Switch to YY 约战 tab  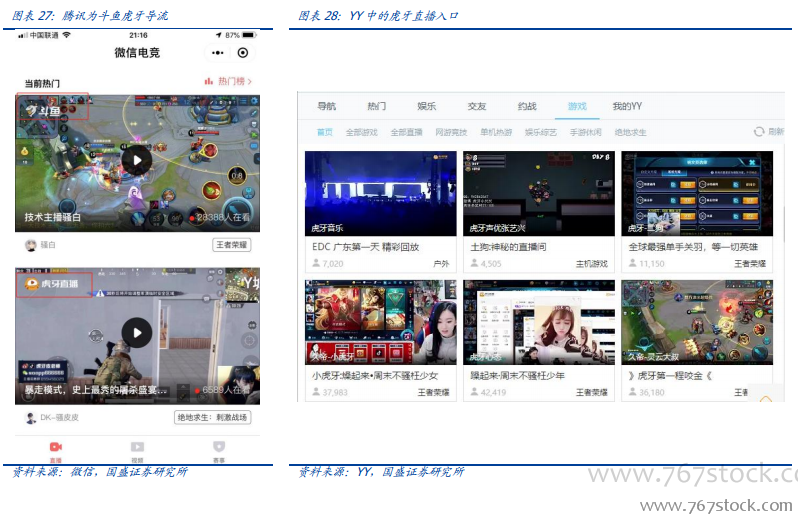coord(527,106)
